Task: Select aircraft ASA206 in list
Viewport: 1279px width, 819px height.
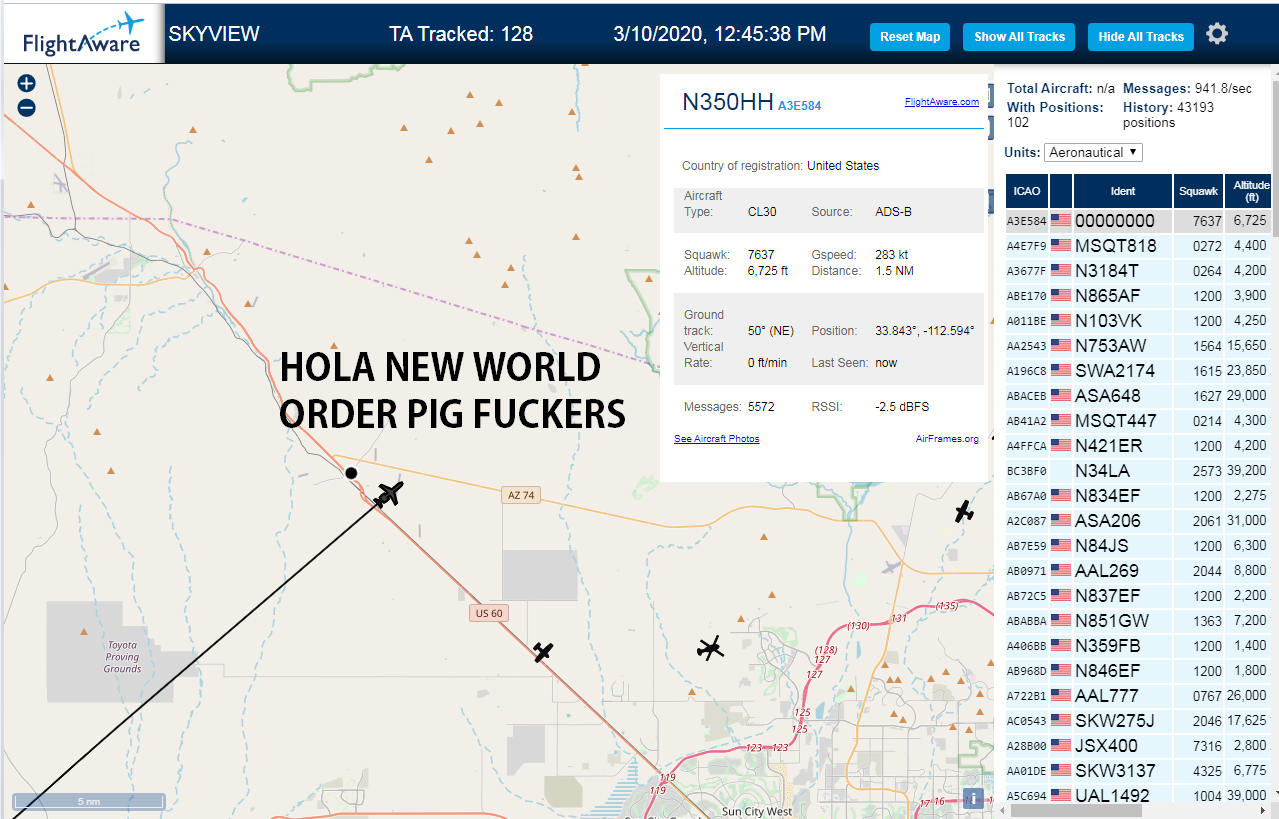Action: [1138, 521]
